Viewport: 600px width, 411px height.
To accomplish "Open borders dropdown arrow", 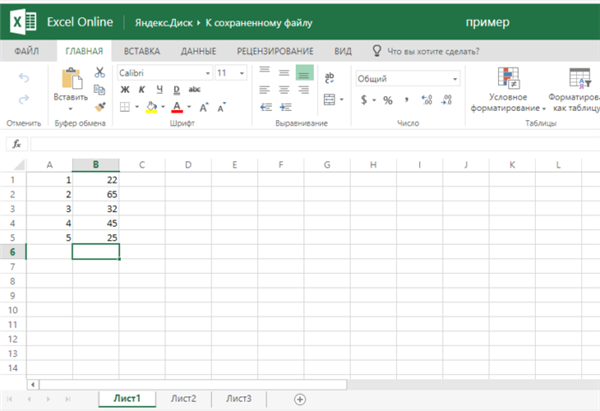I will click(137, 107).
